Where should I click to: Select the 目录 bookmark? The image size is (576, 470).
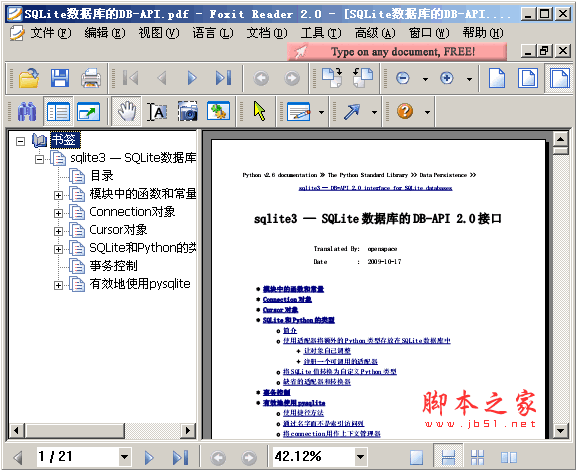click(x=102, y=176)
